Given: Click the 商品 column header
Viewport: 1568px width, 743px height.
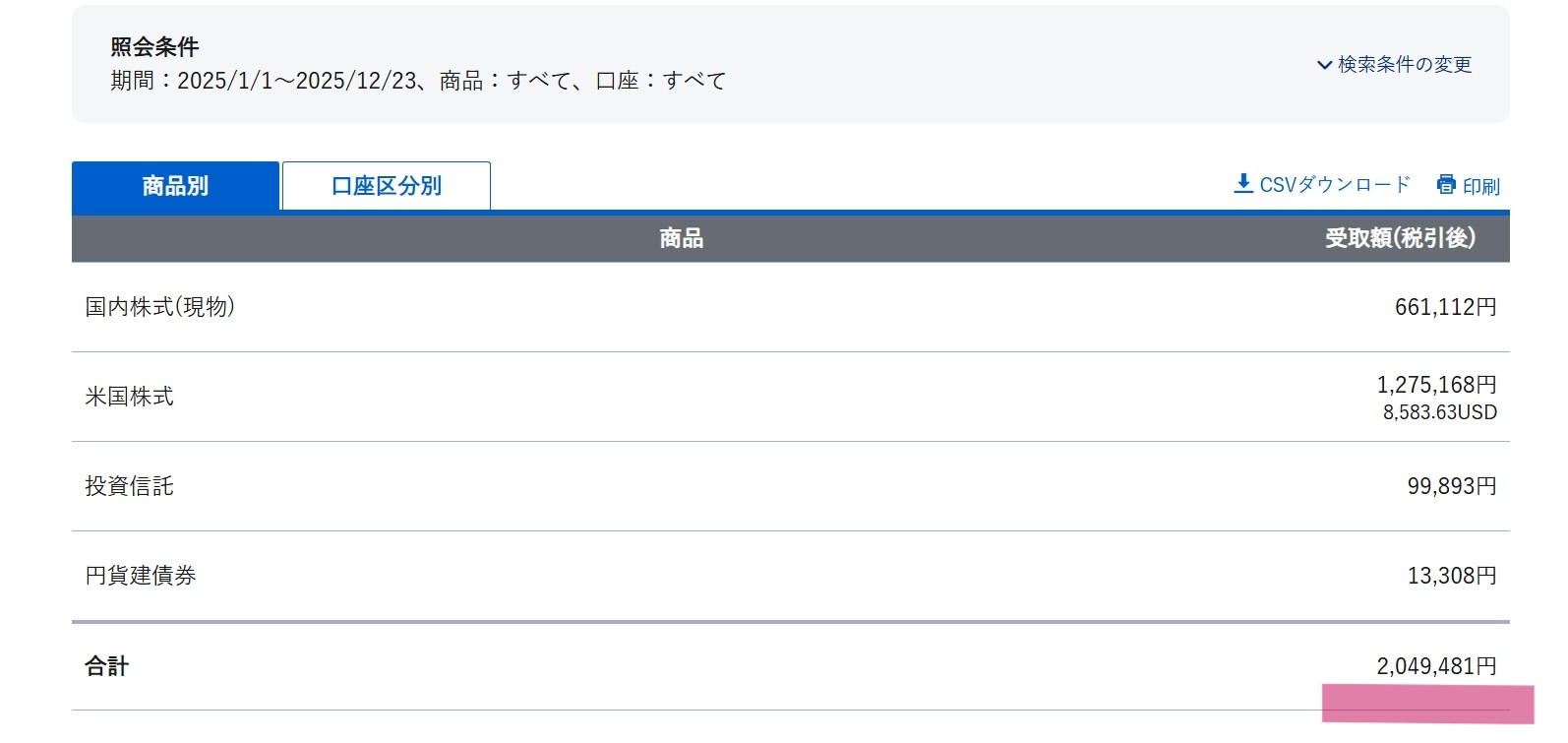Looking at the screenshot, I should click(681, 238).
